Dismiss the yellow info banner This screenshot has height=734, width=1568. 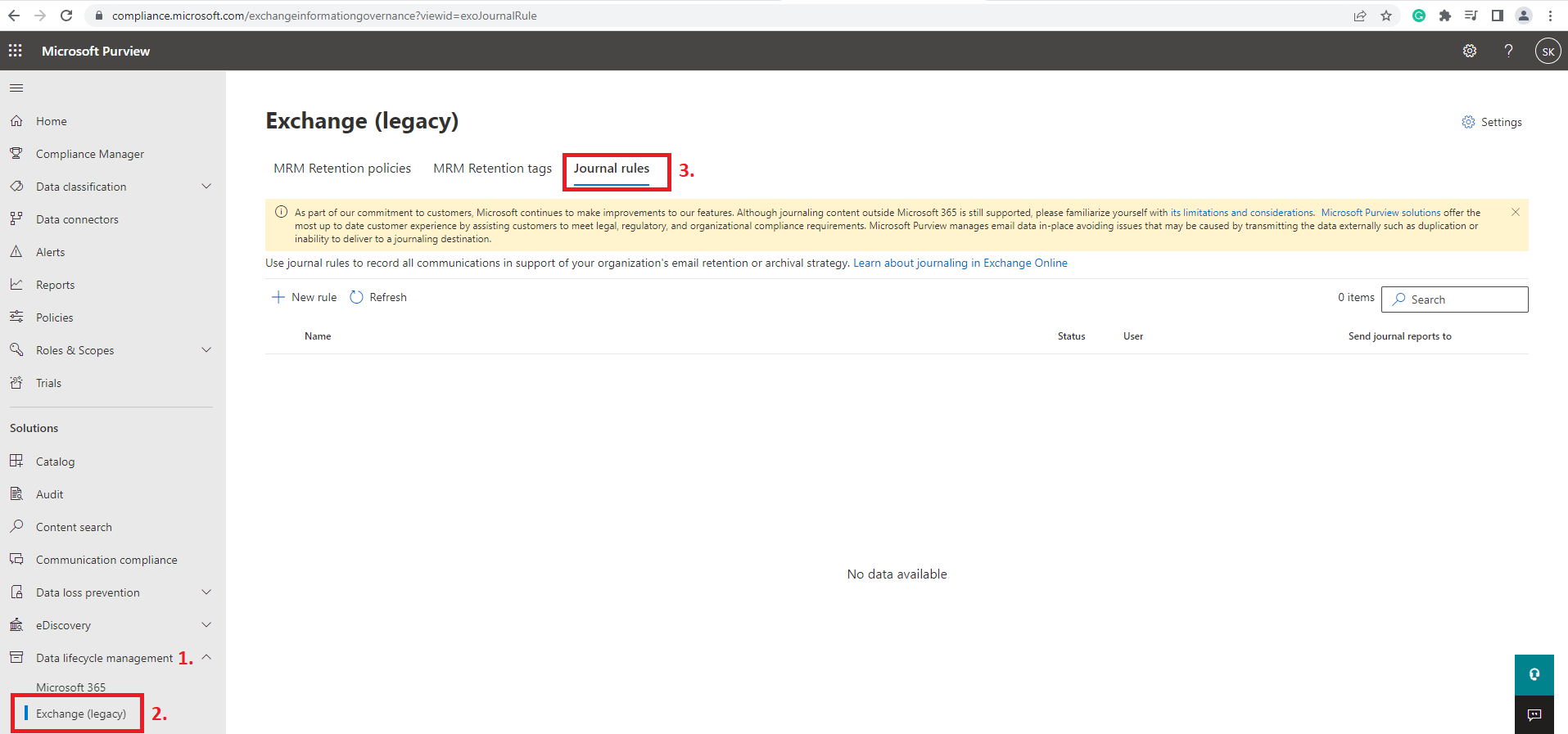pyautogui.click(x=1516, y=212)
